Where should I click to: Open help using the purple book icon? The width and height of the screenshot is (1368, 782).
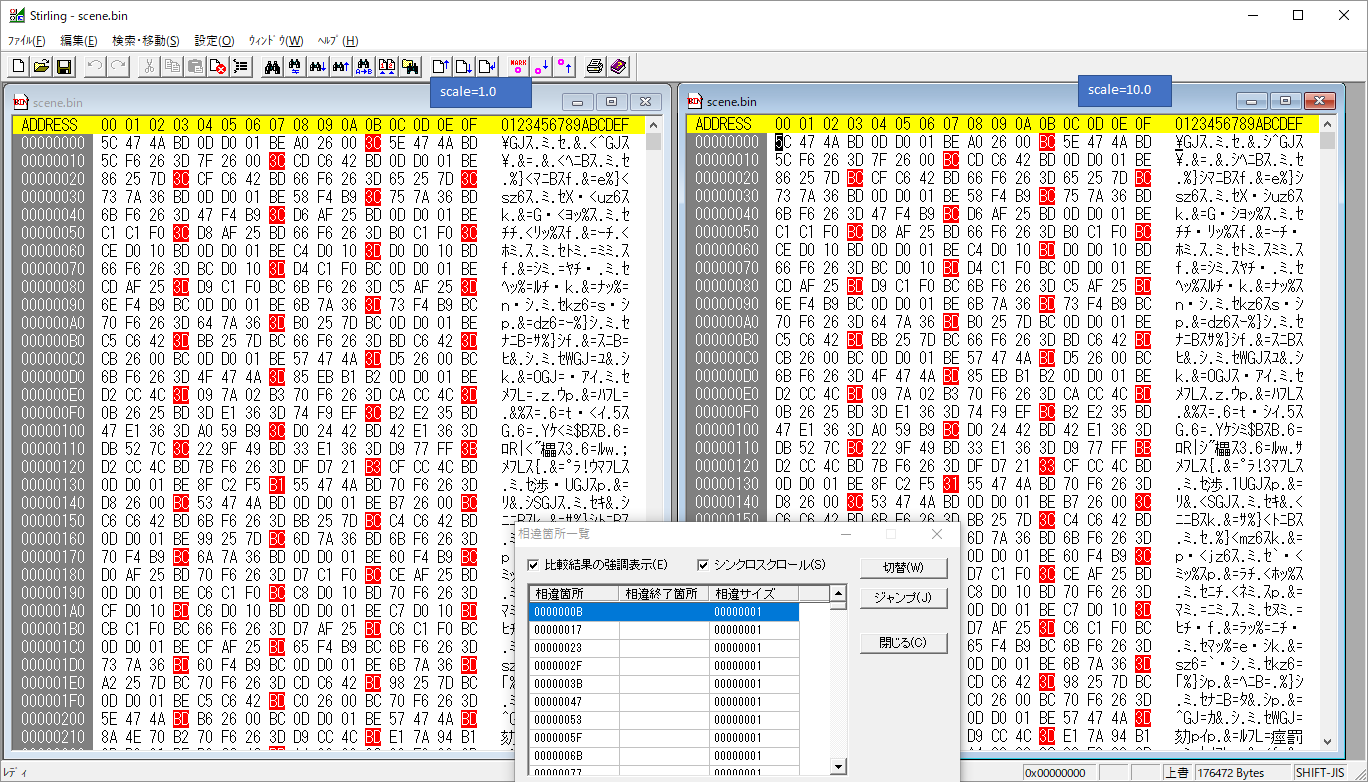618,67
